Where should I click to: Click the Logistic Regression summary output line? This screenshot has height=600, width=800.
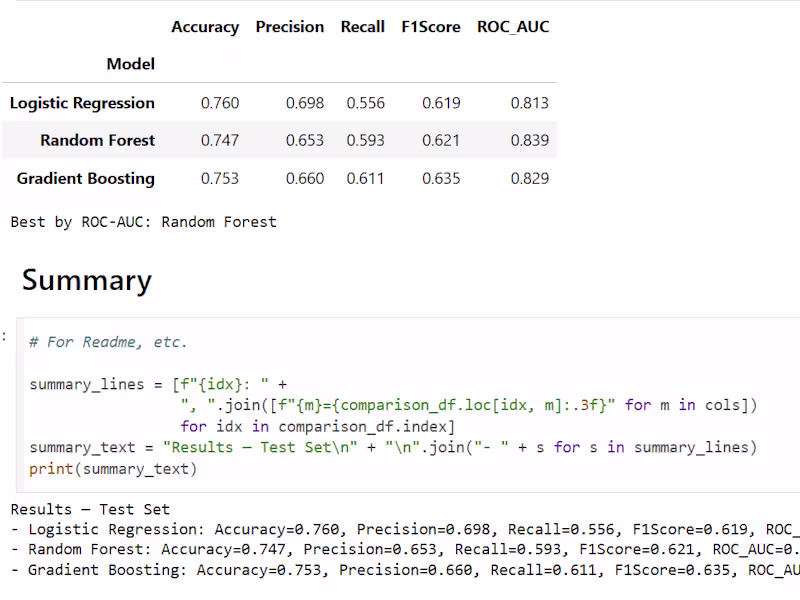click(400, 530)
